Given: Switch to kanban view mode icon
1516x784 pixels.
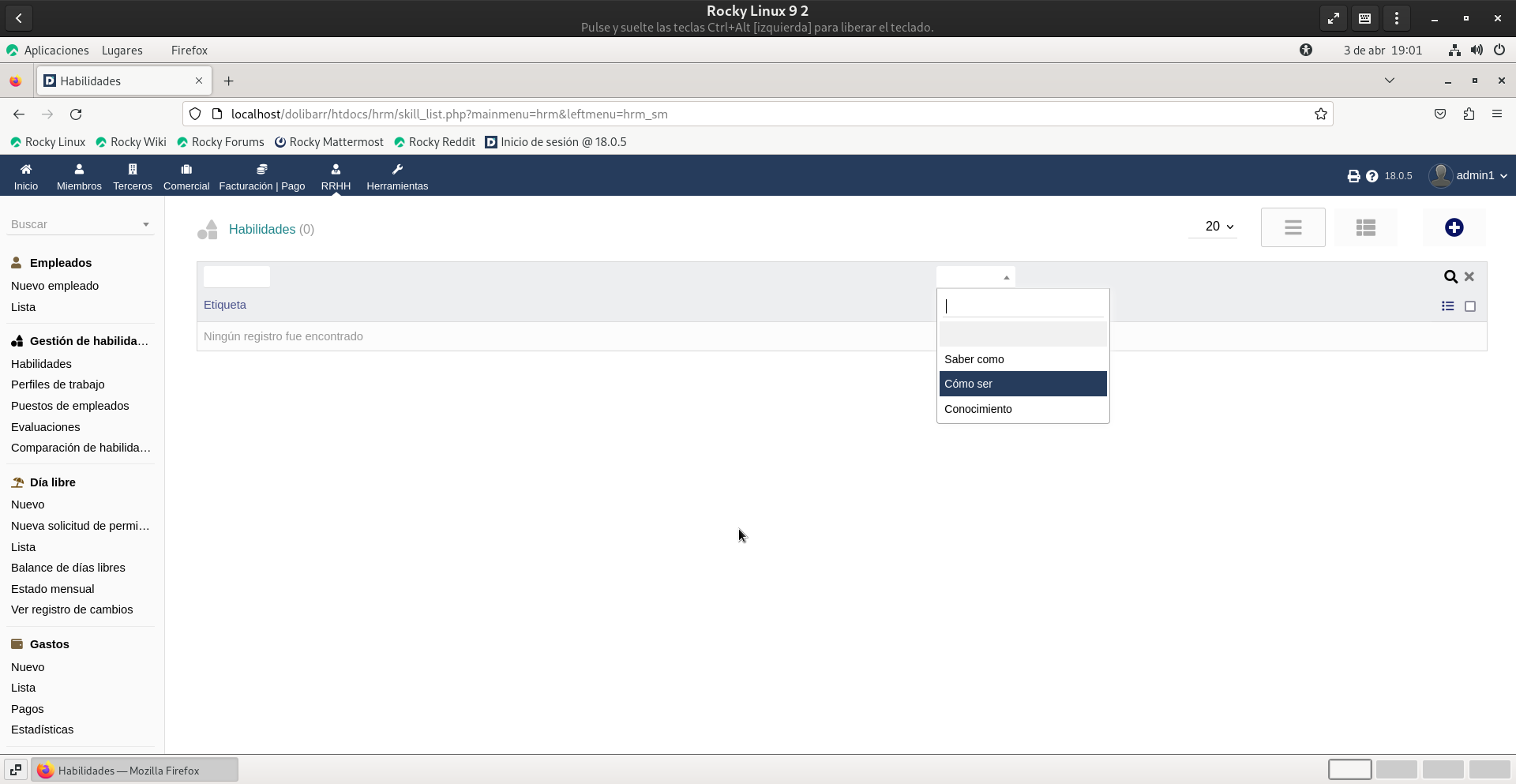Looking at the screenshot, I should point(1365,227).
